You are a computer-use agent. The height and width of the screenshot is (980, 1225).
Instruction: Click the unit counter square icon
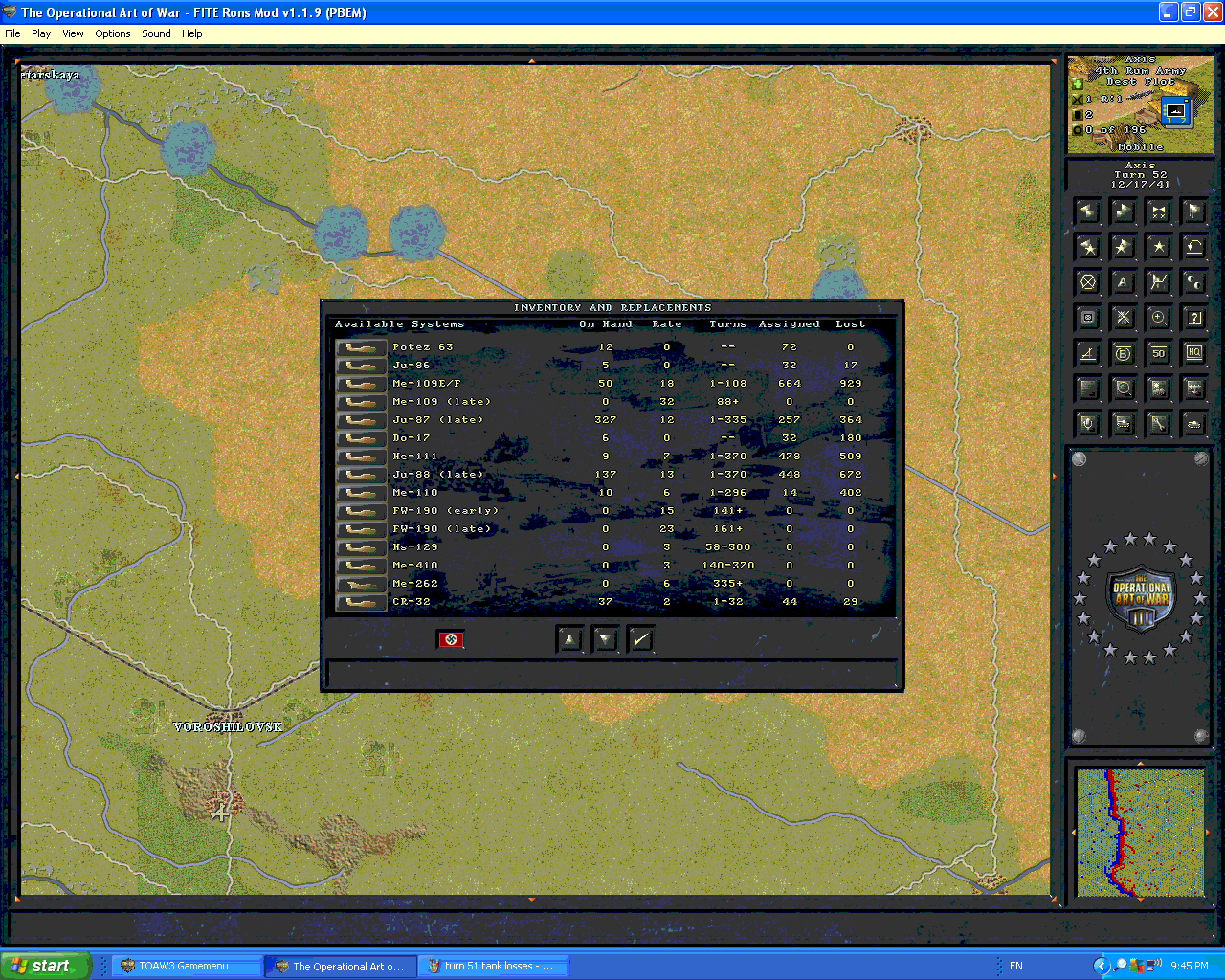click(x=1087, y=318)
